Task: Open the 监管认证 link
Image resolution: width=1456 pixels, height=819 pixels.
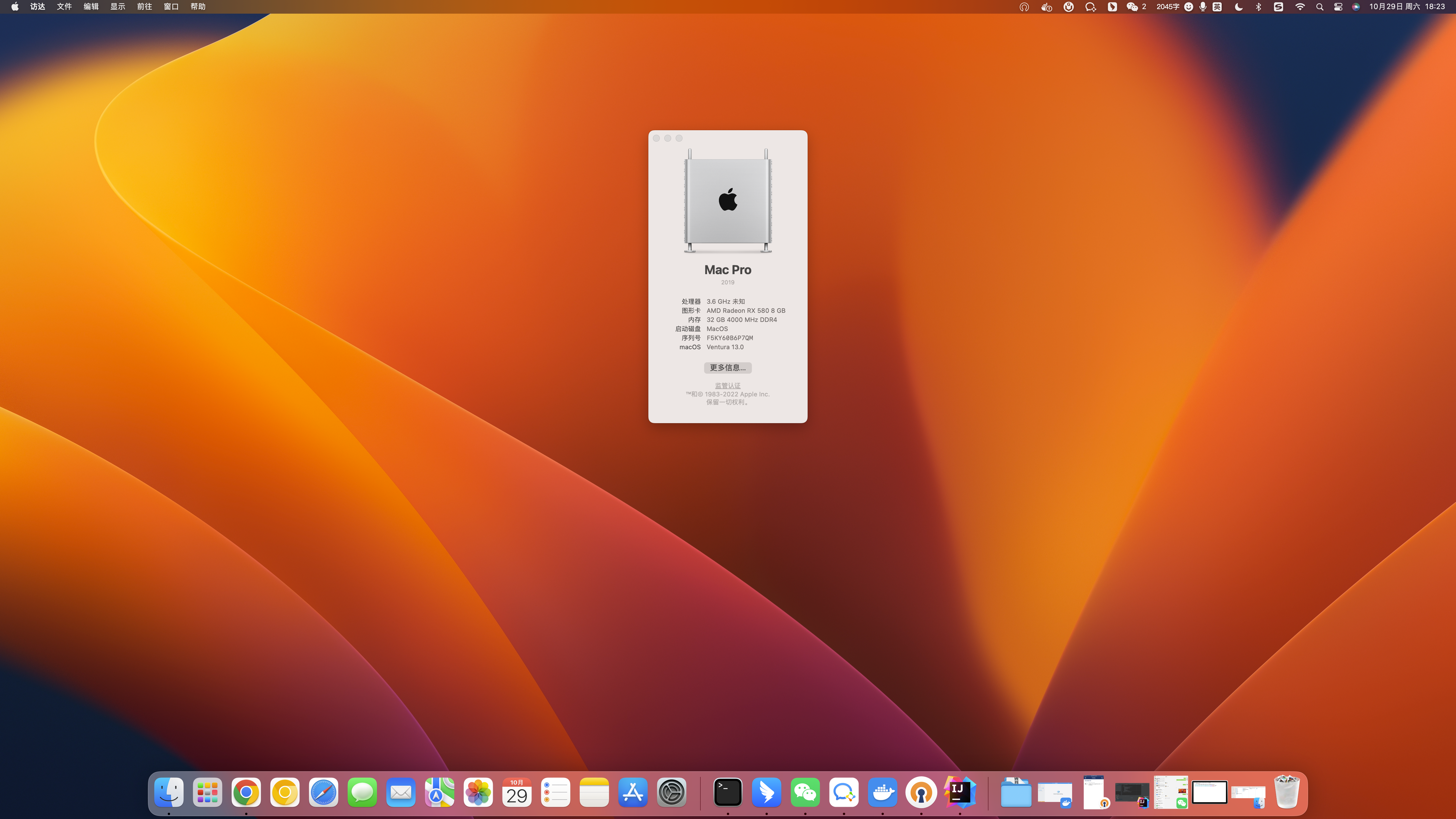Action: (x=727, y=386)
